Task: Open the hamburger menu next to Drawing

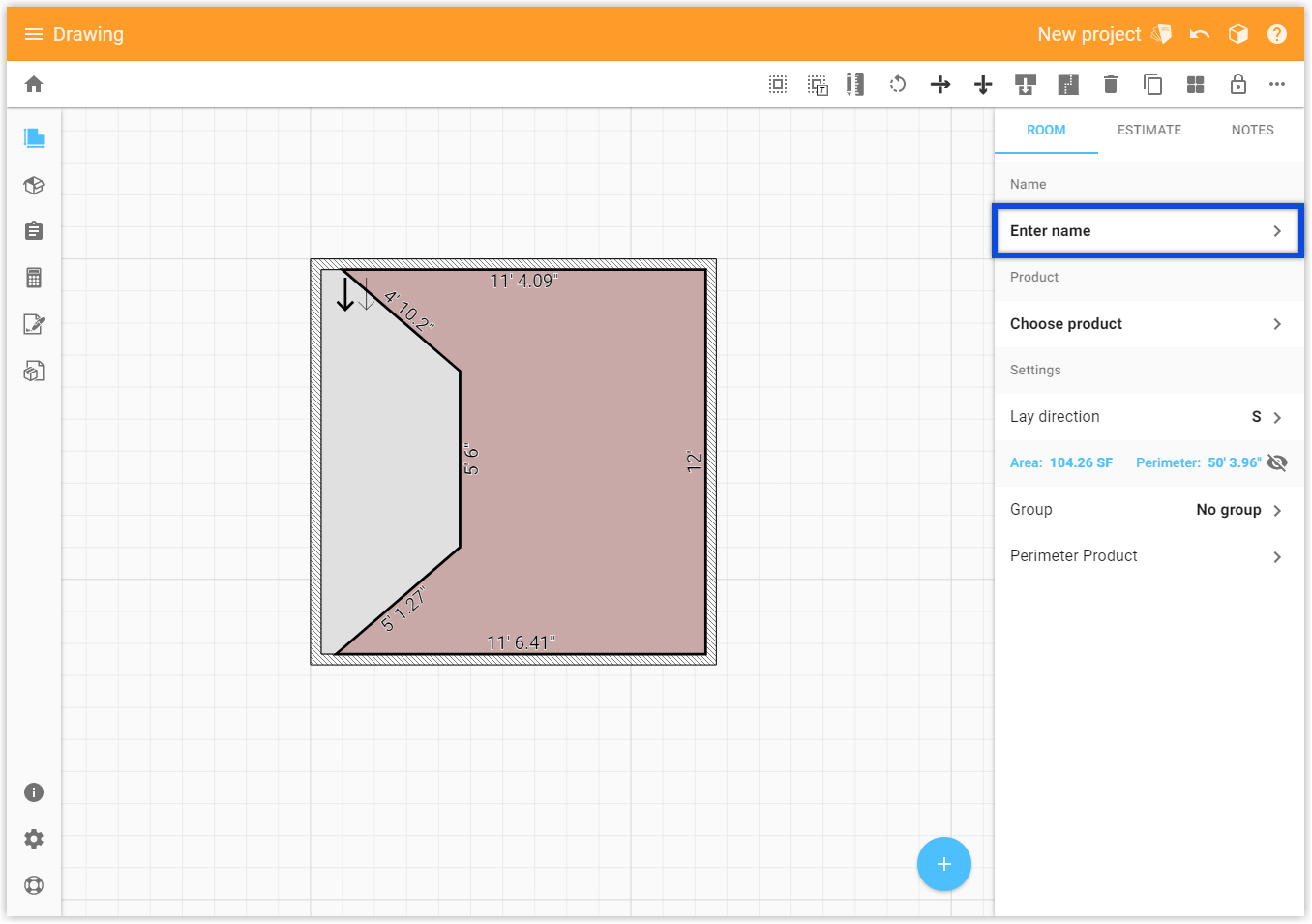Action: coord(34,34)
